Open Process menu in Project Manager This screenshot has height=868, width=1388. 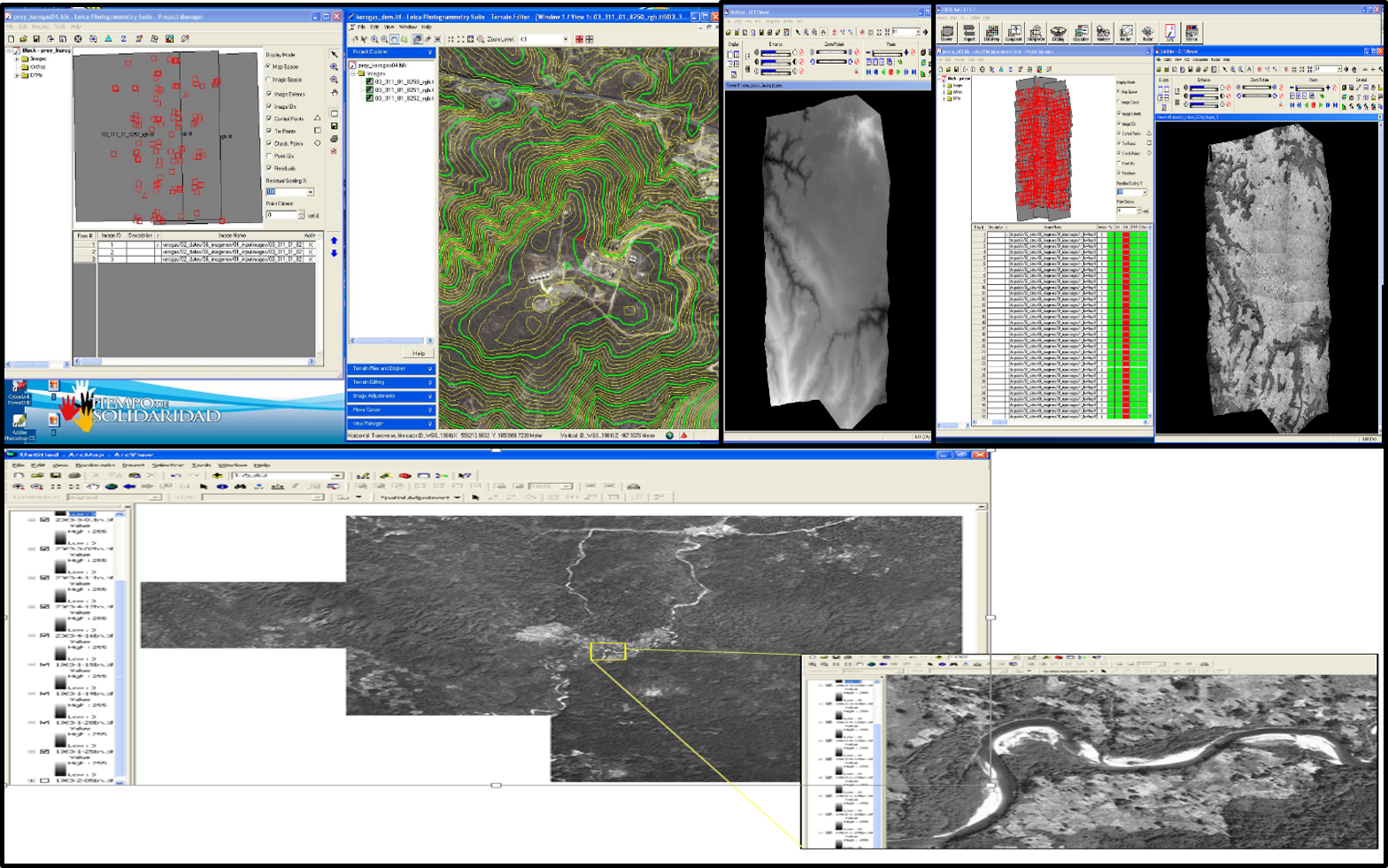tap(42, 27)
